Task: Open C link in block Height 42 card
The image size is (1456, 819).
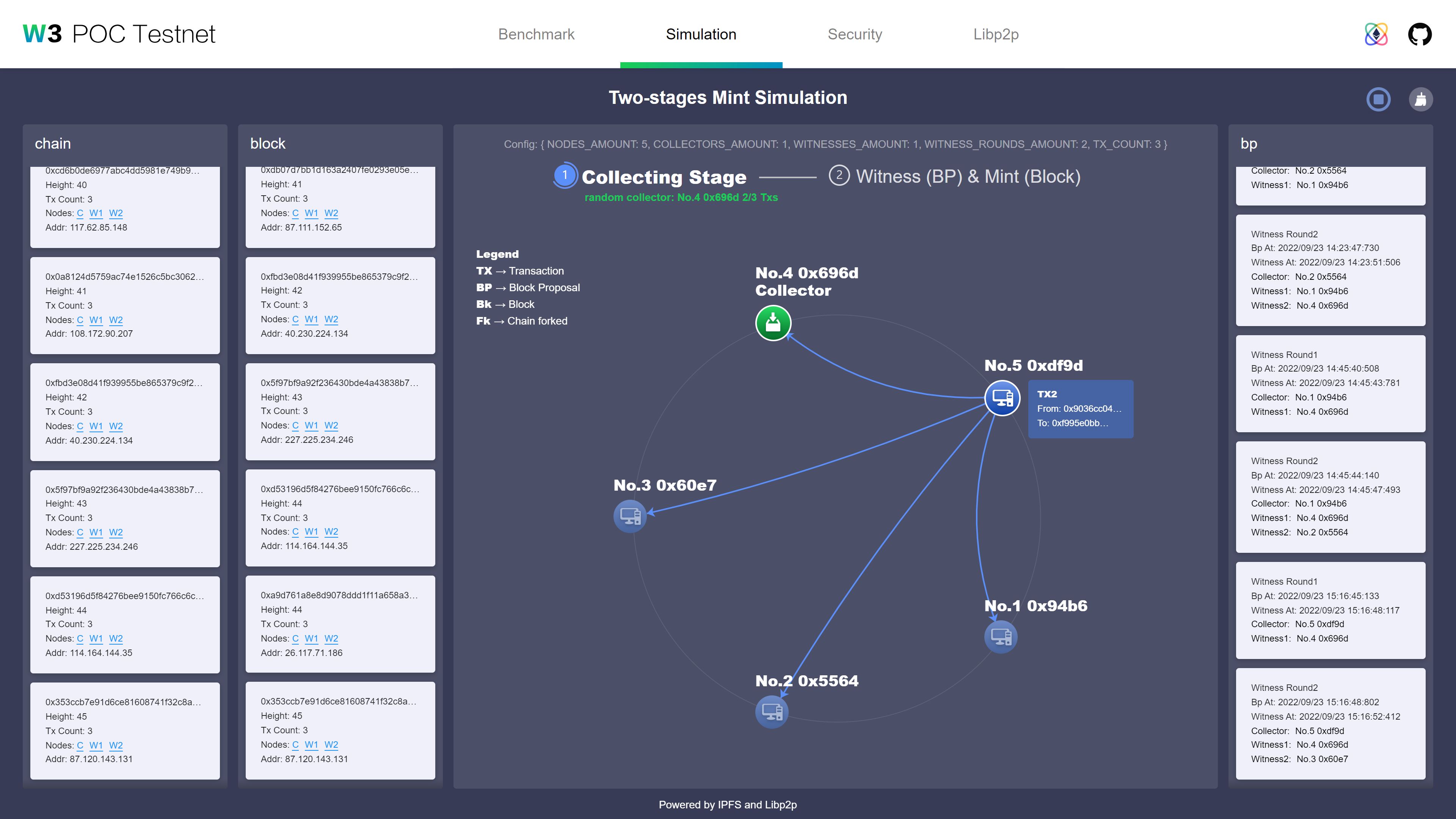Action: coord(295,319)
